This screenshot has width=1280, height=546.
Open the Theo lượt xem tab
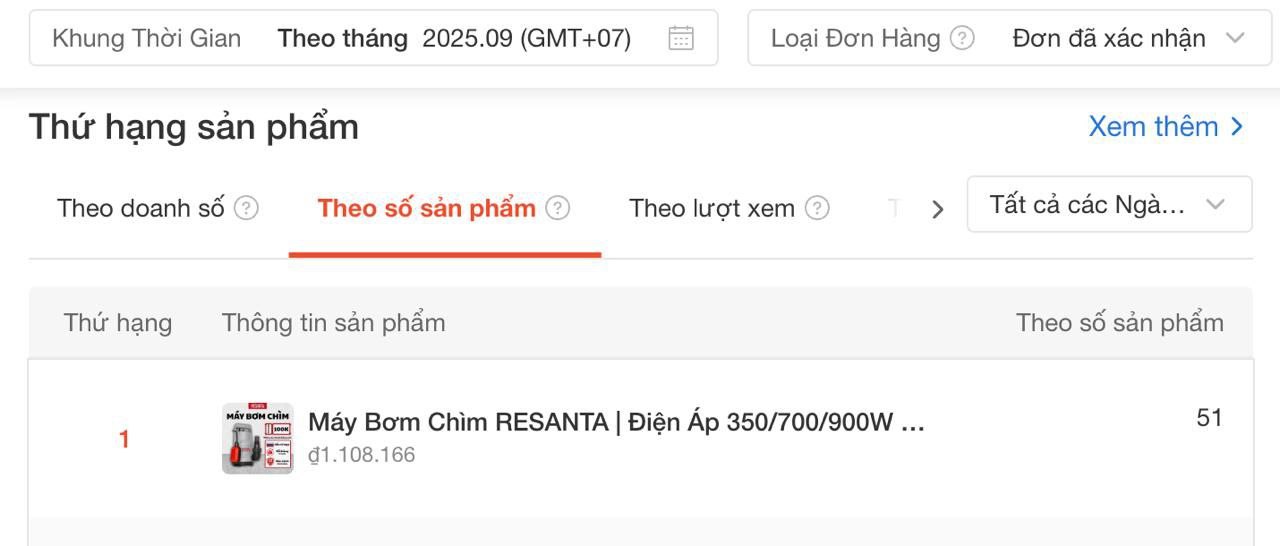pos(711,208)
